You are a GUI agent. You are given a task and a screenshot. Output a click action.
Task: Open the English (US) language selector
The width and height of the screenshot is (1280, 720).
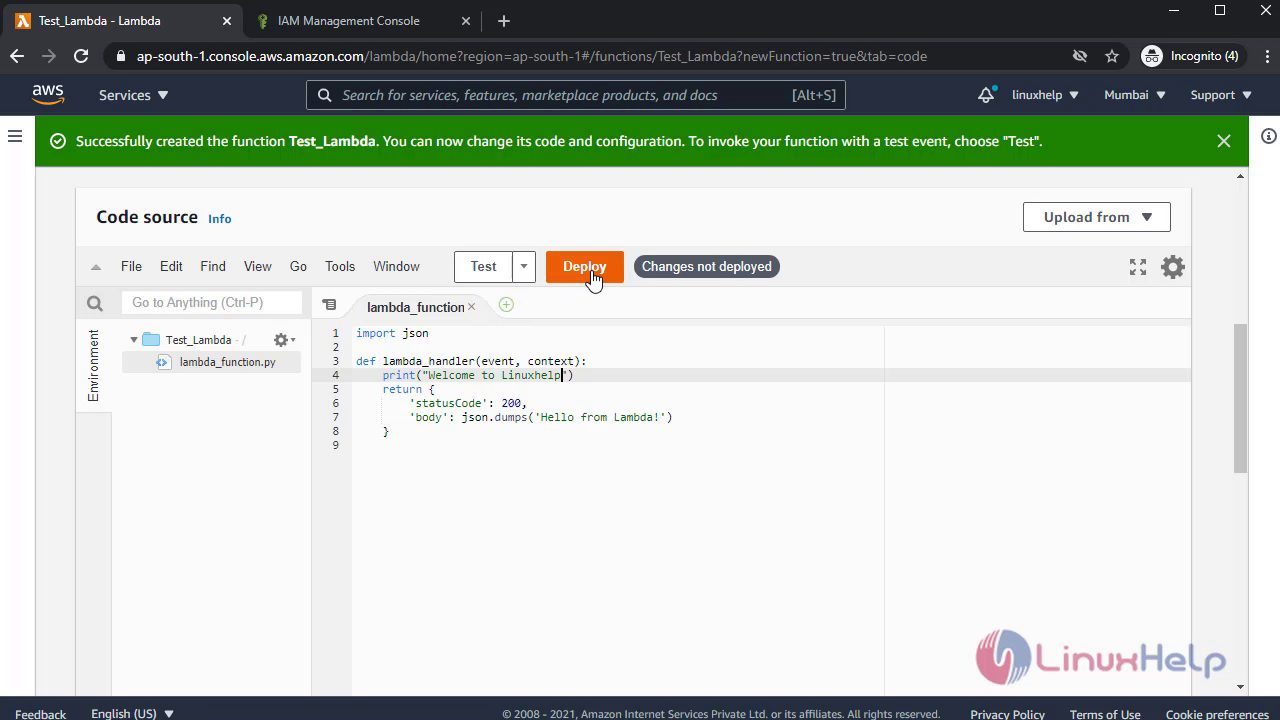click(x=132, y=713)
